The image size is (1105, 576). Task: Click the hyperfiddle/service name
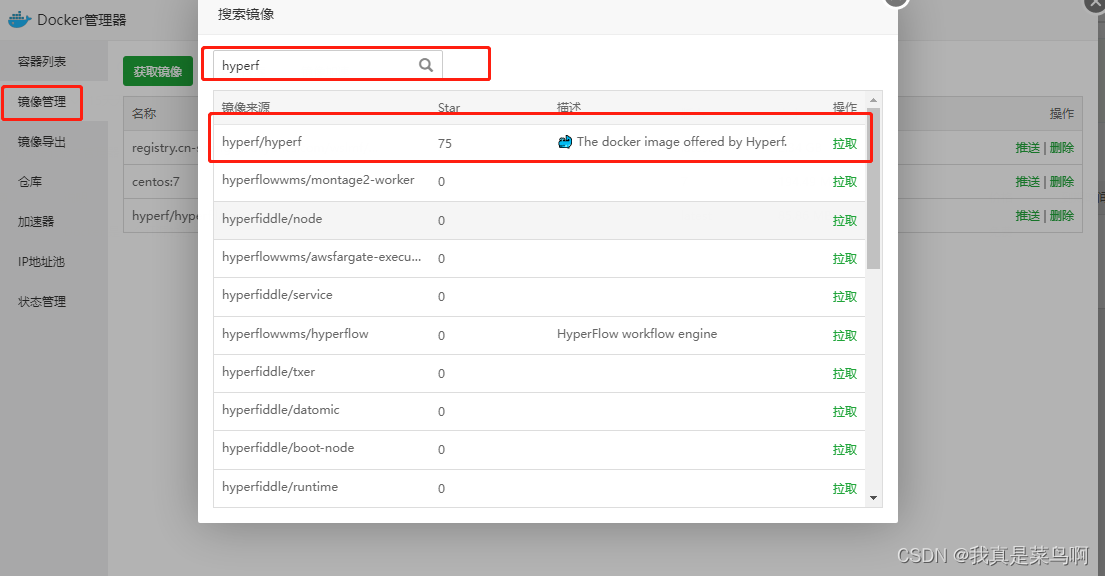277,295
